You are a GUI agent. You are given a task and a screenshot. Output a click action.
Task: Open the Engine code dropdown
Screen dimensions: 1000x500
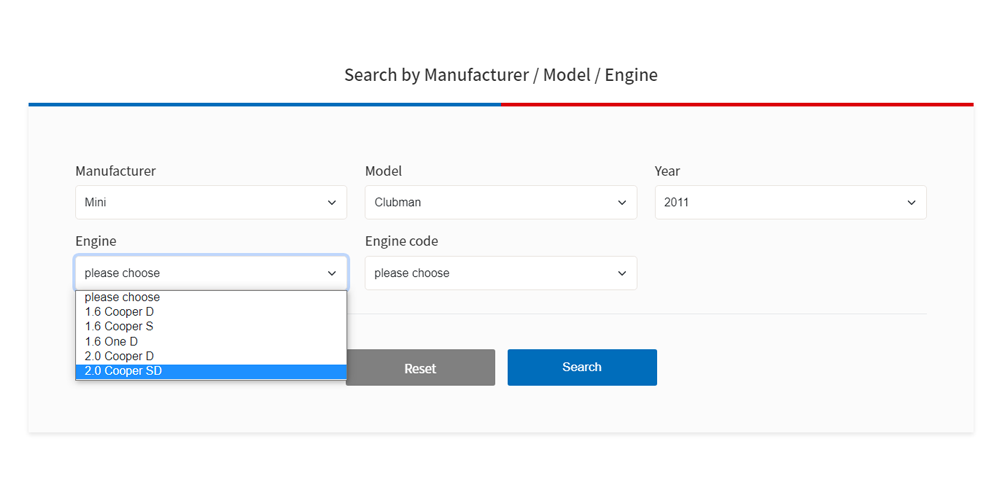tap(501, 273)
